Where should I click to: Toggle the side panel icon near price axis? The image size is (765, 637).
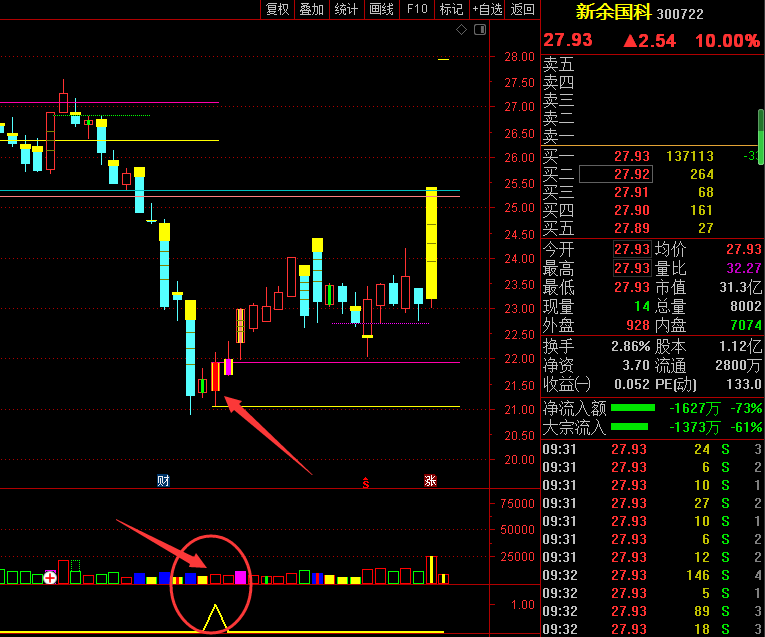(x=482, y=30)
